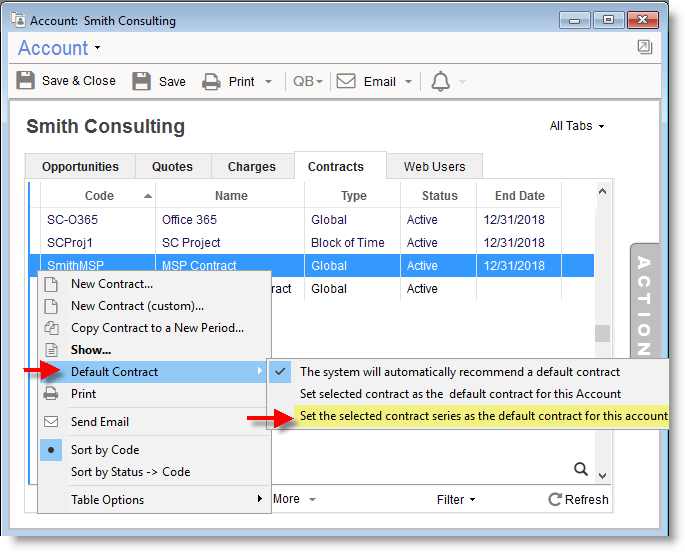Screen dimensions: 685x552
Task: Set selected contract series as default
Action: pos(483,416)
